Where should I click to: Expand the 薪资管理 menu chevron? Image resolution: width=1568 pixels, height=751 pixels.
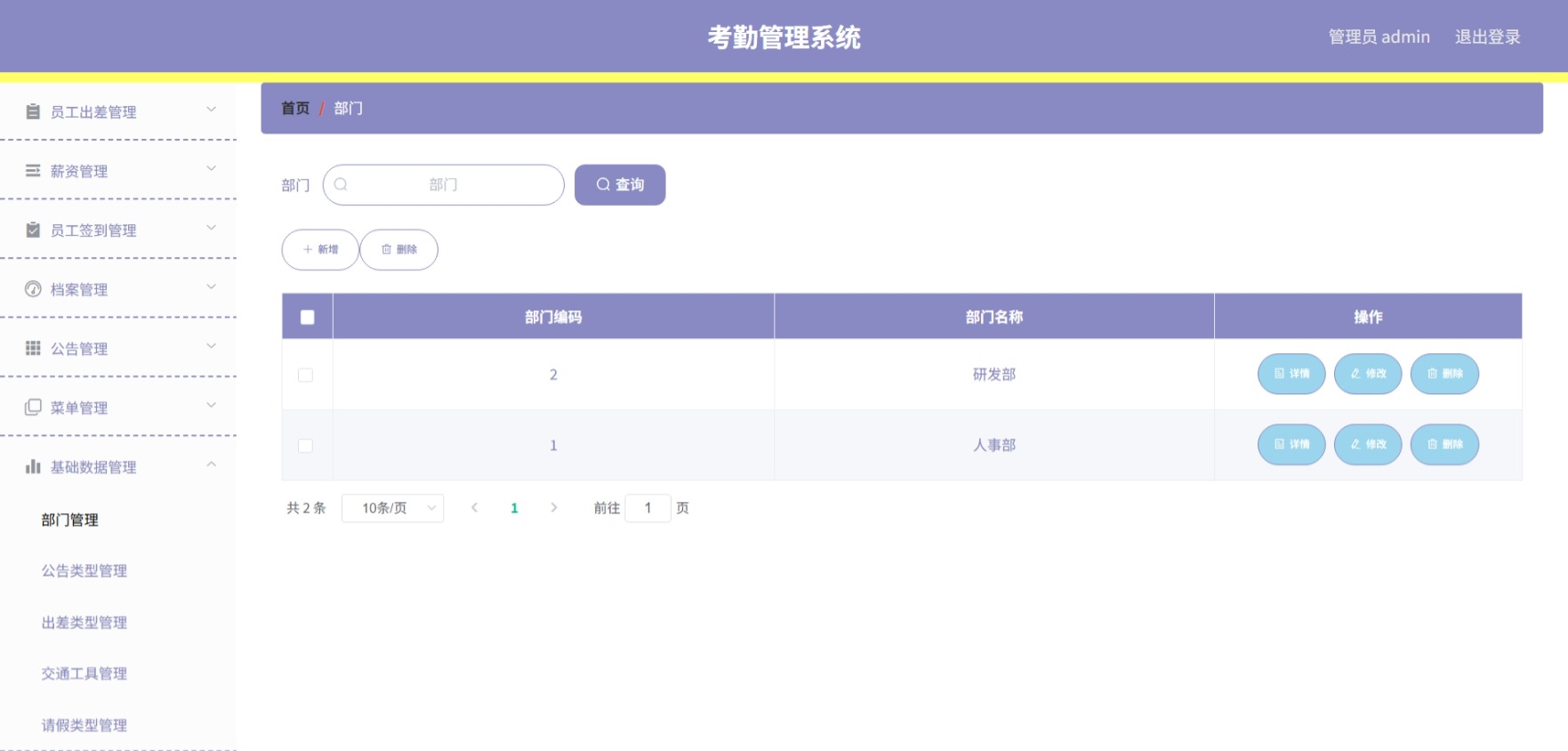coord(212,168)
